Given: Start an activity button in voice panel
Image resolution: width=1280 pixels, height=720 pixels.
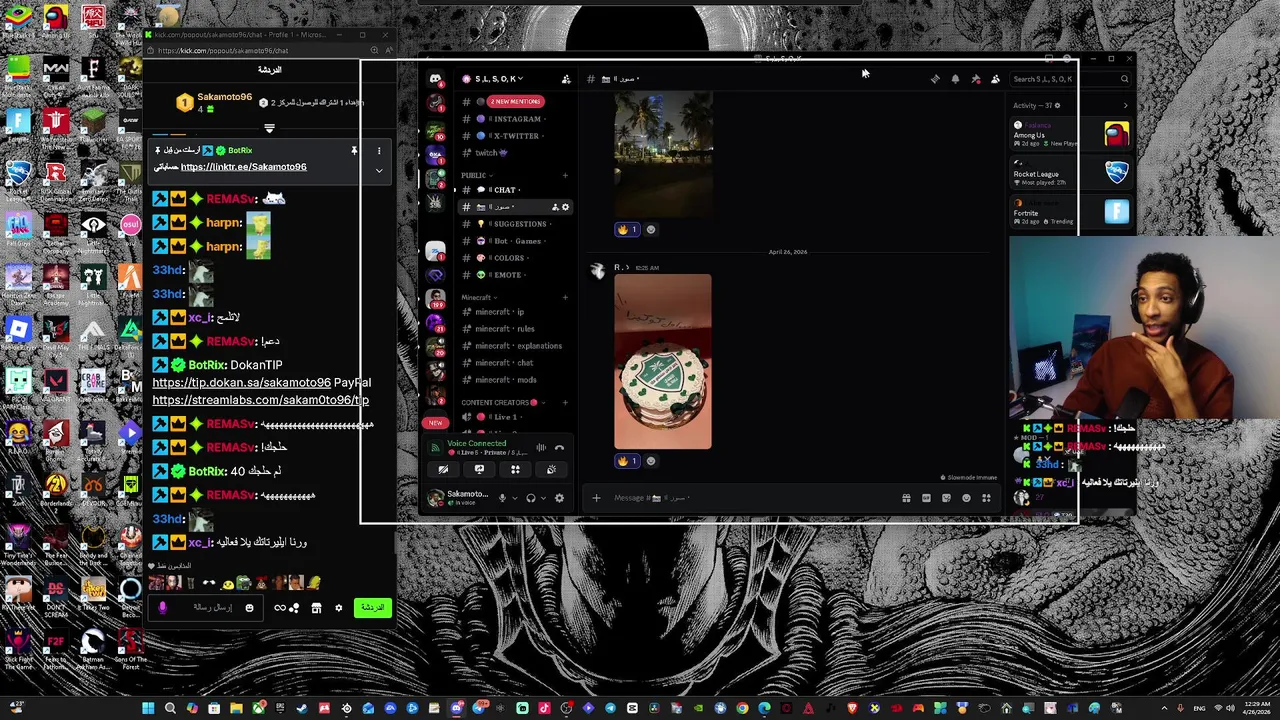Looking at the screenshot, I should click(515, 470).
